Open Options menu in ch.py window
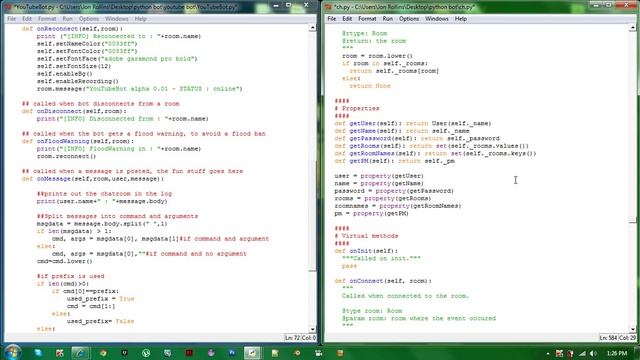Viewport: 640px width, 360px height. coord(409,19)
